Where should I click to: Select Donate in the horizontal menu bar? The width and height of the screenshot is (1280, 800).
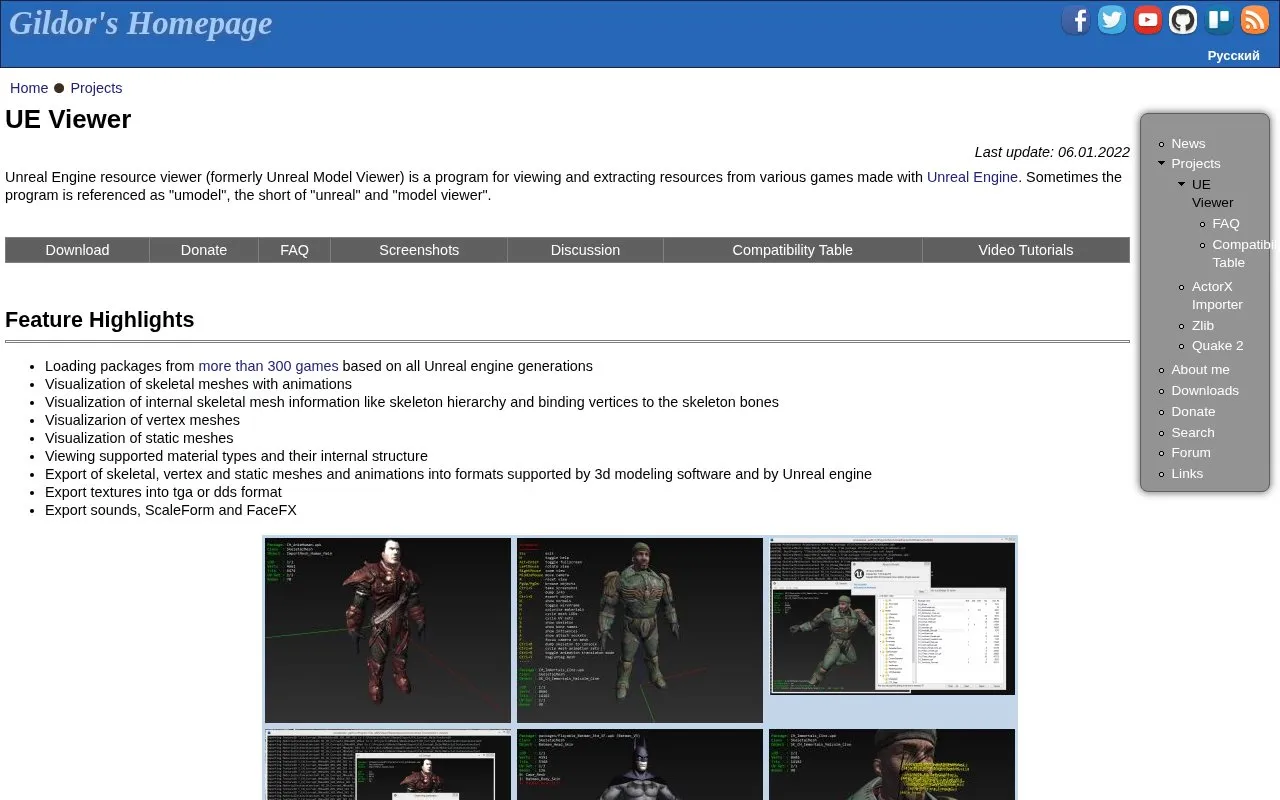pos(204,250)
